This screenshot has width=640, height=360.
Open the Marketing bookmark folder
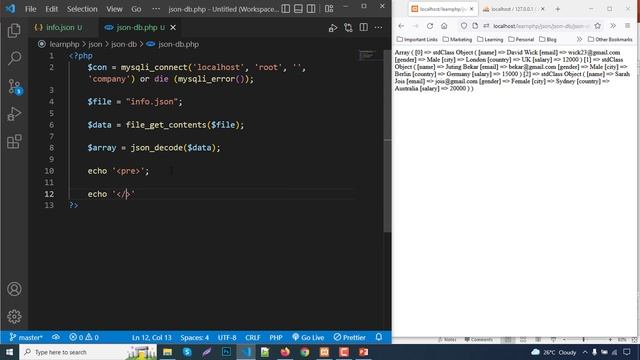pos(457,39)
